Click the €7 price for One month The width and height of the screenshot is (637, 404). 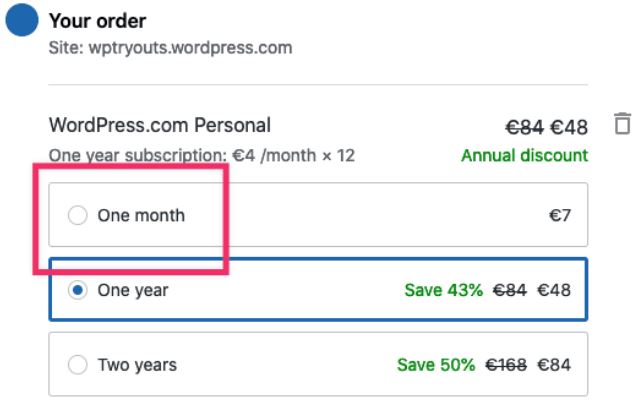click(x=558, y=215)
